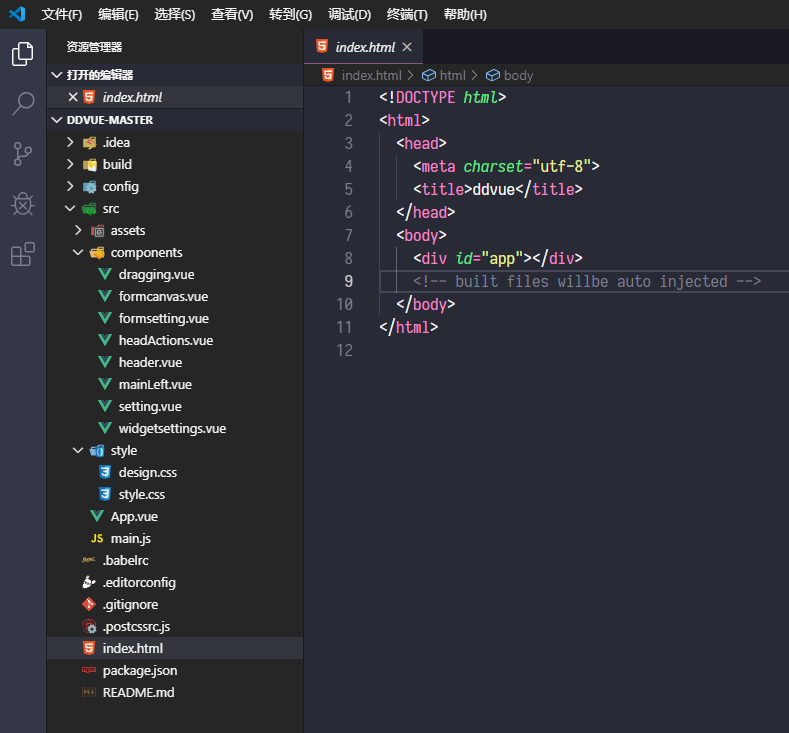Viewport: 789px width, 733px height.
Task: Close the index.html editor tab
Action: 407,47
